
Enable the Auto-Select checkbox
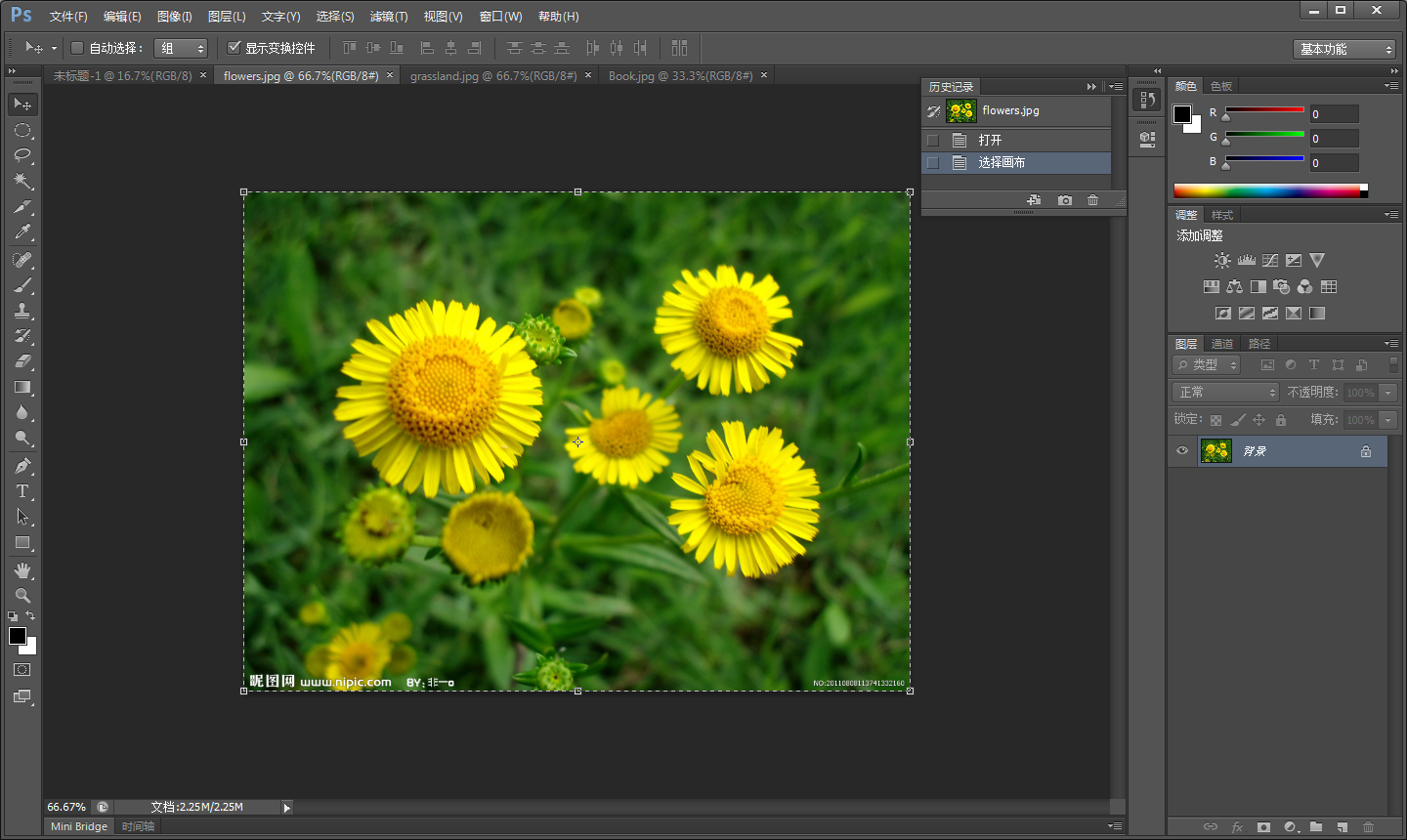pos(77,48)
